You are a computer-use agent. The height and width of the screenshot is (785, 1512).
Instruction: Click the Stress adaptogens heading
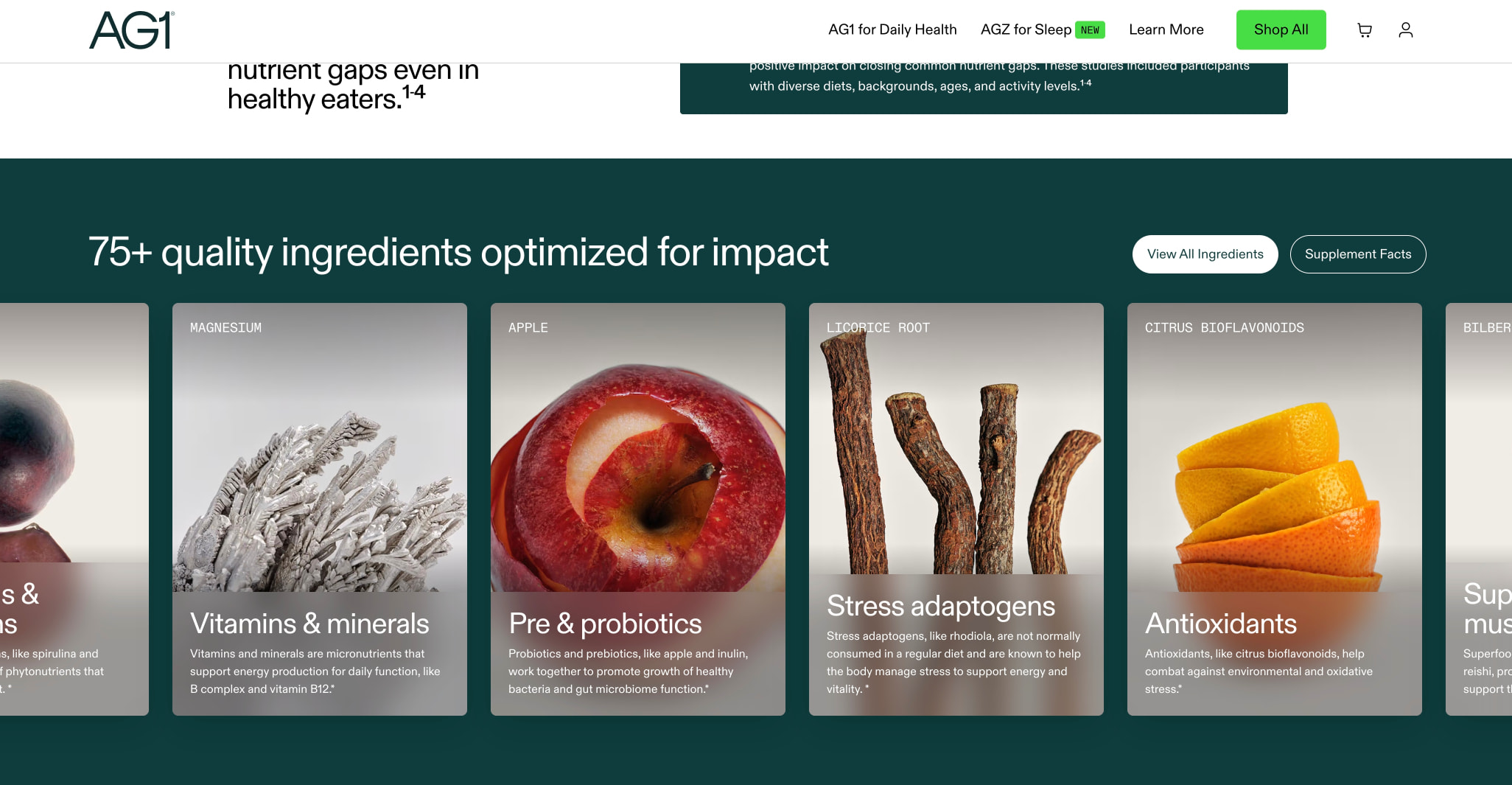[941, 607]
